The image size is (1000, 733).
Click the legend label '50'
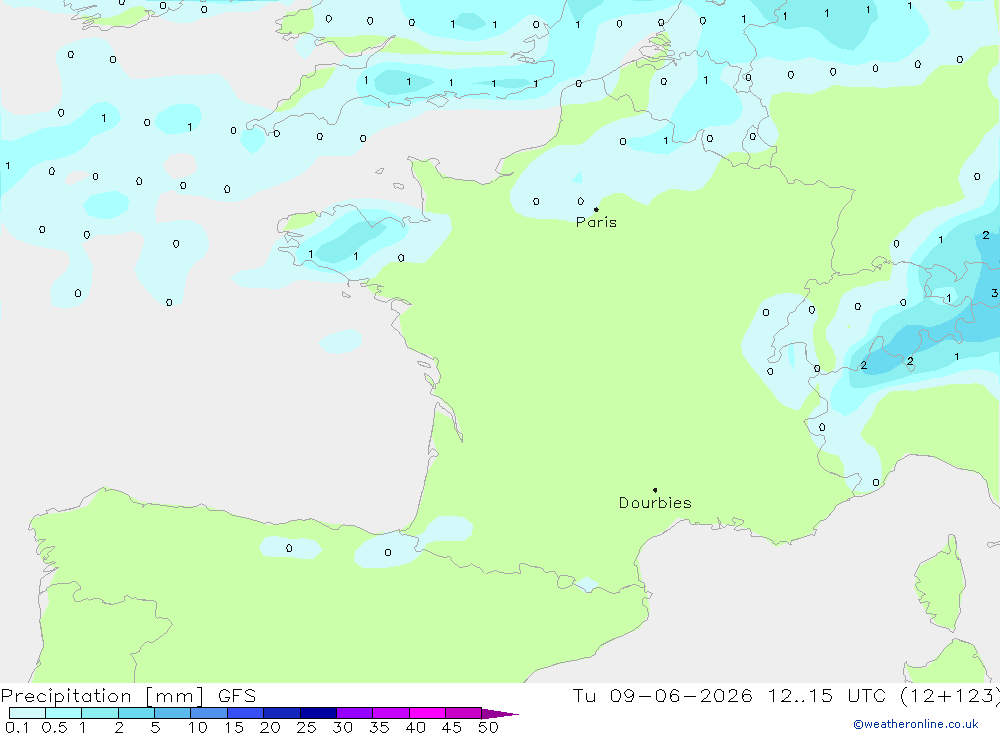488,727
